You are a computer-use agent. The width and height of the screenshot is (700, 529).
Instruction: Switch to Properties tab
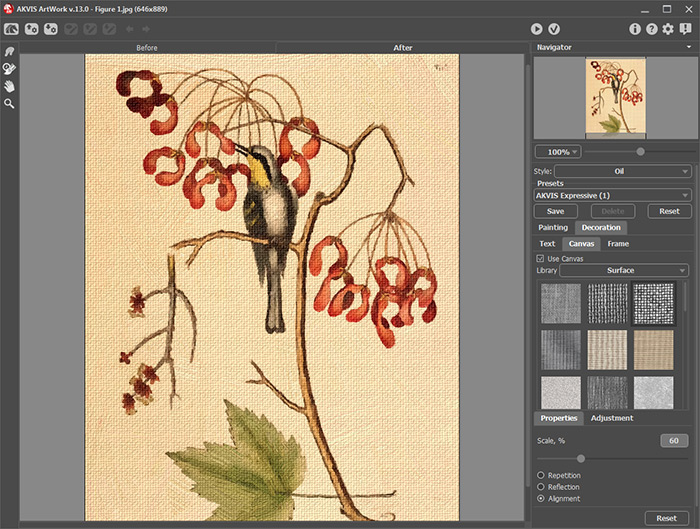tap(558, 418)
